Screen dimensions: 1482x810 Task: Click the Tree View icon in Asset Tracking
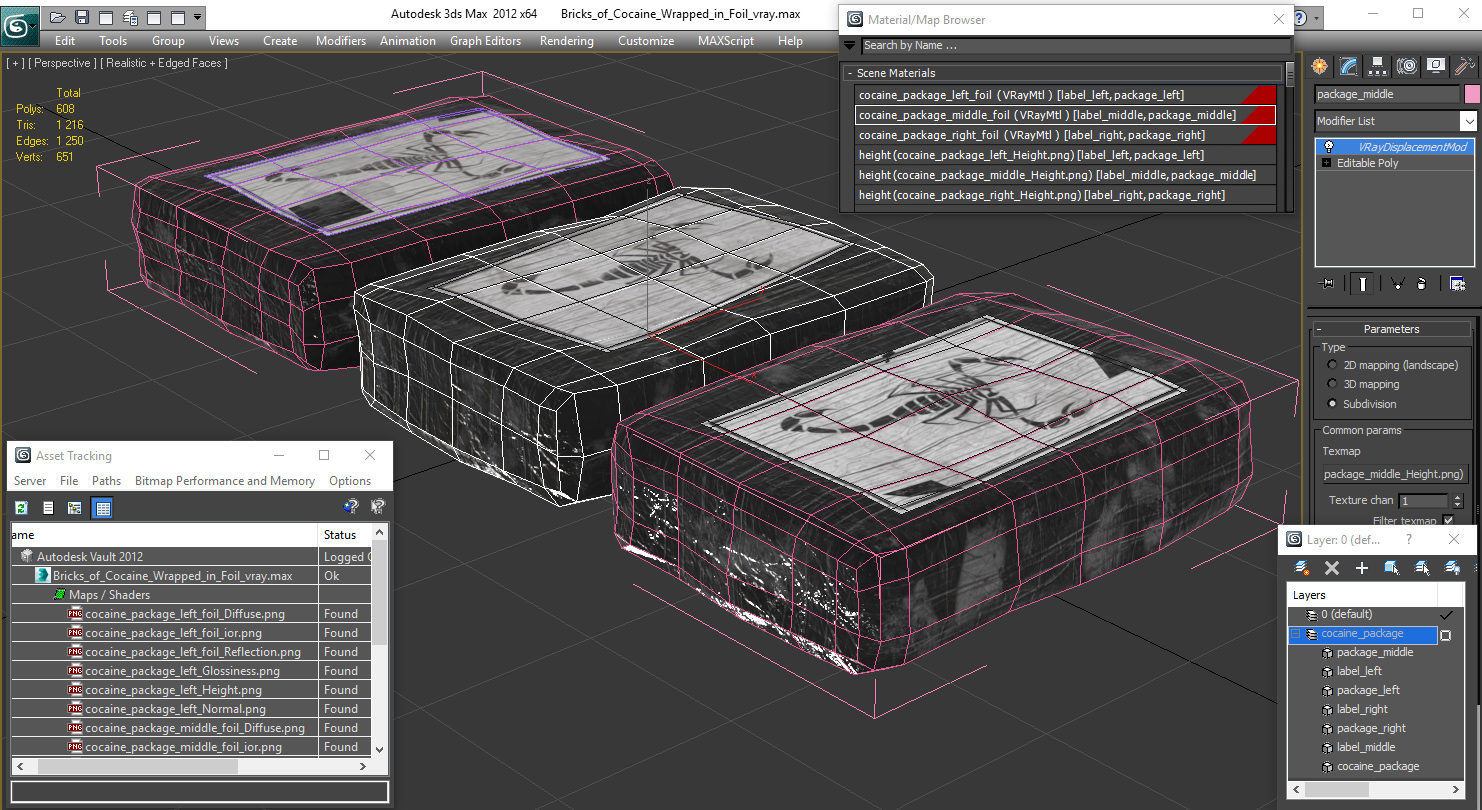point(74,508)
